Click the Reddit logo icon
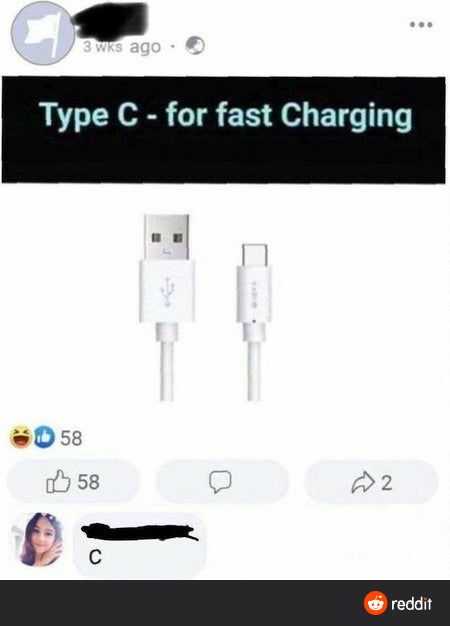The image size is (450, 626). coord(375,603)
